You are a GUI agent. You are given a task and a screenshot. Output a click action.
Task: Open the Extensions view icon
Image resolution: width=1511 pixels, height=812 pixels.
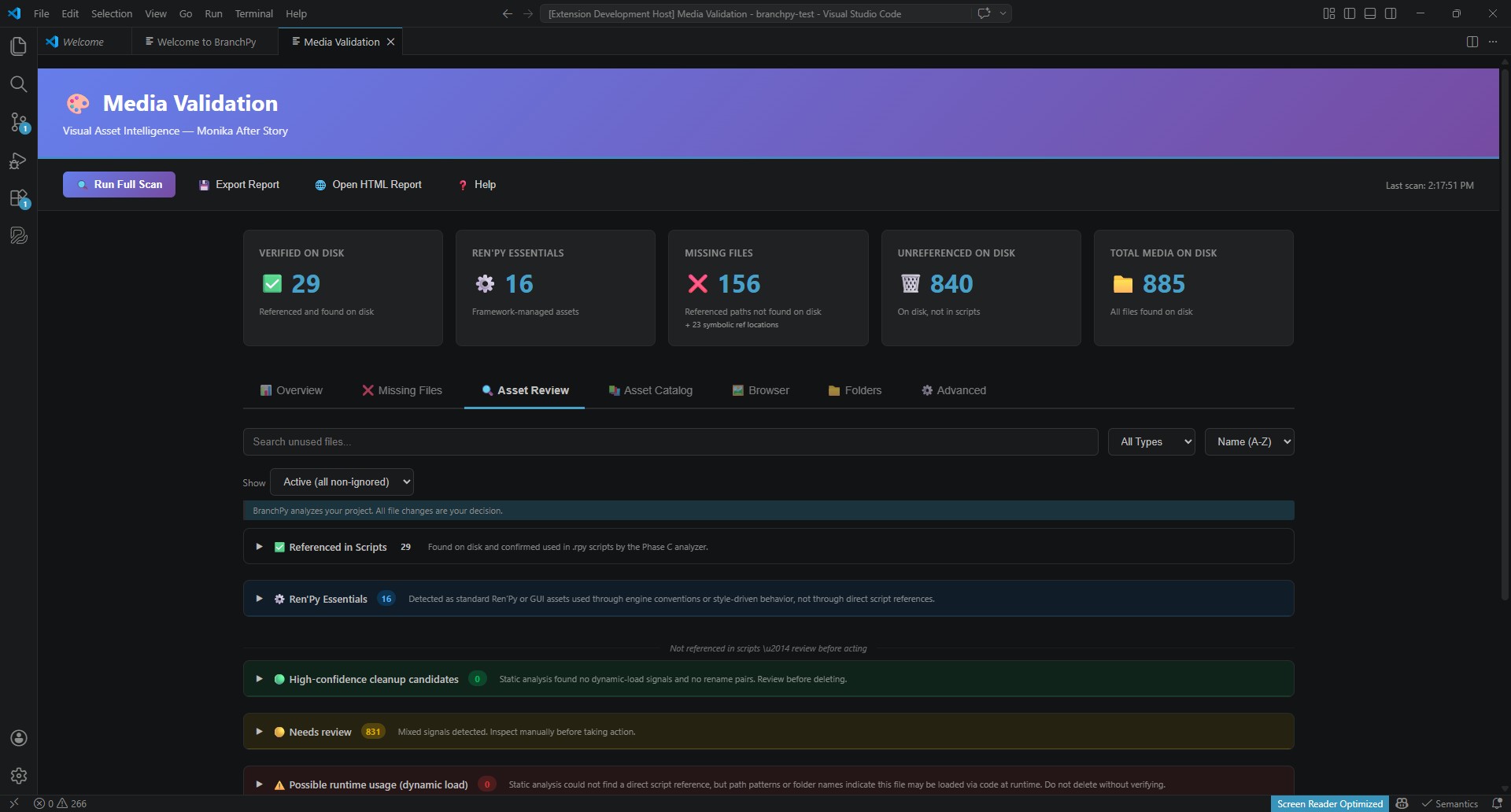click(x=18, y=198)
